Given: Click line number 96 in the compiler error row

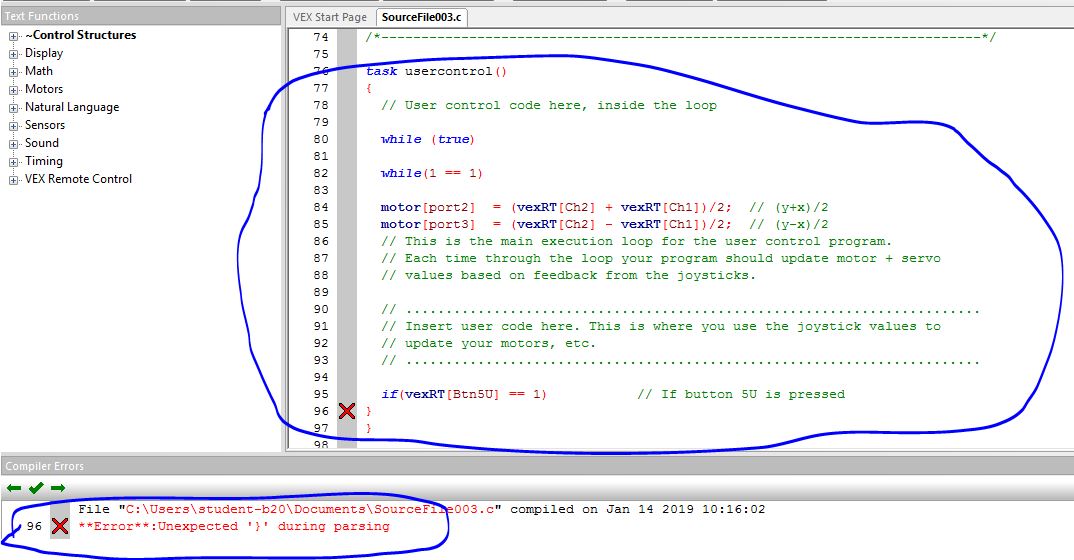Looking at the screenshot, I should [34, 526].
